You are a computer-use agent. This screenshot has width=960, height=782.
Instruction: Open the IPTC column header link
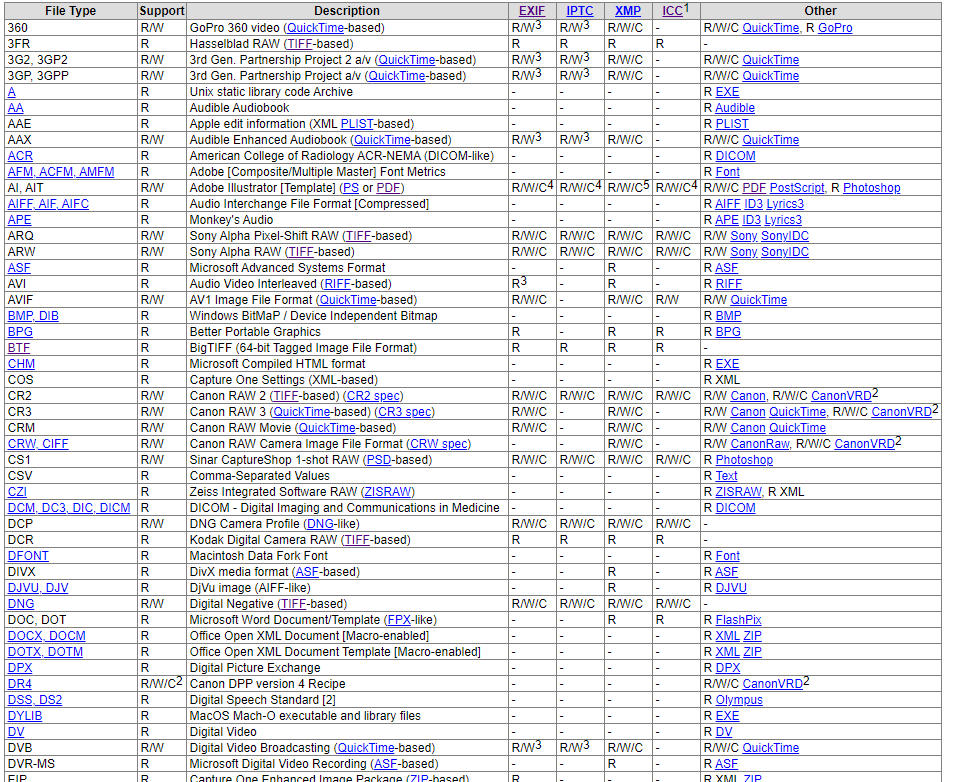click(579, 11)
